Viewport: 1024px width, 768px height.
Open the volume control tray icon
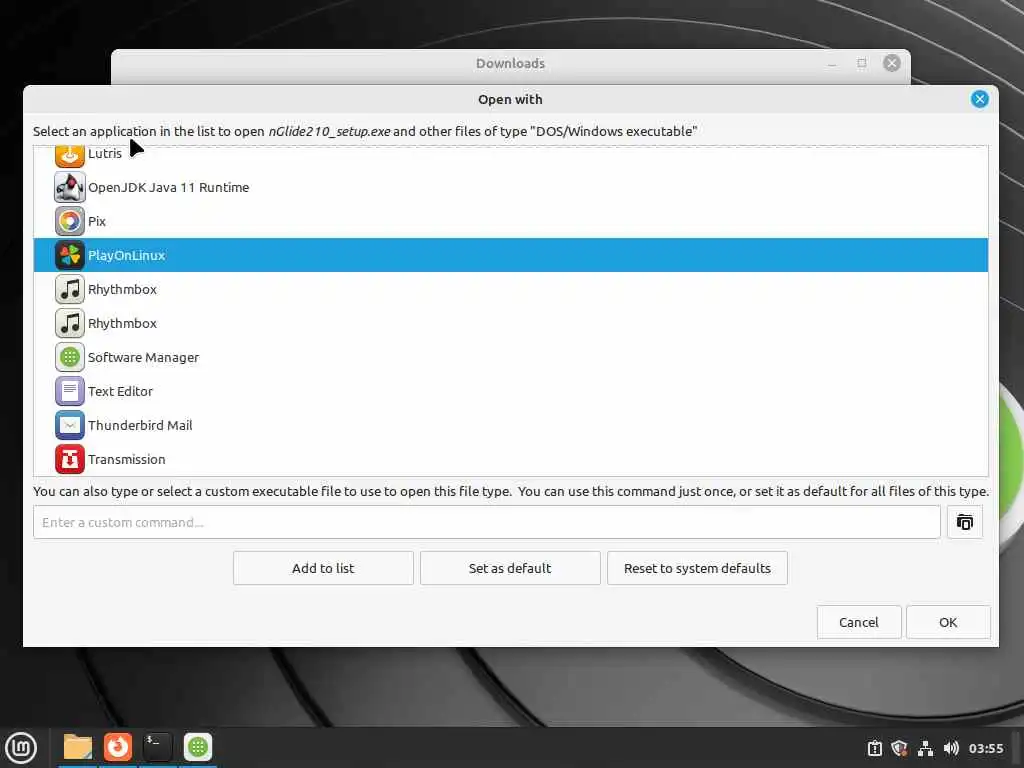coord(951,748)
